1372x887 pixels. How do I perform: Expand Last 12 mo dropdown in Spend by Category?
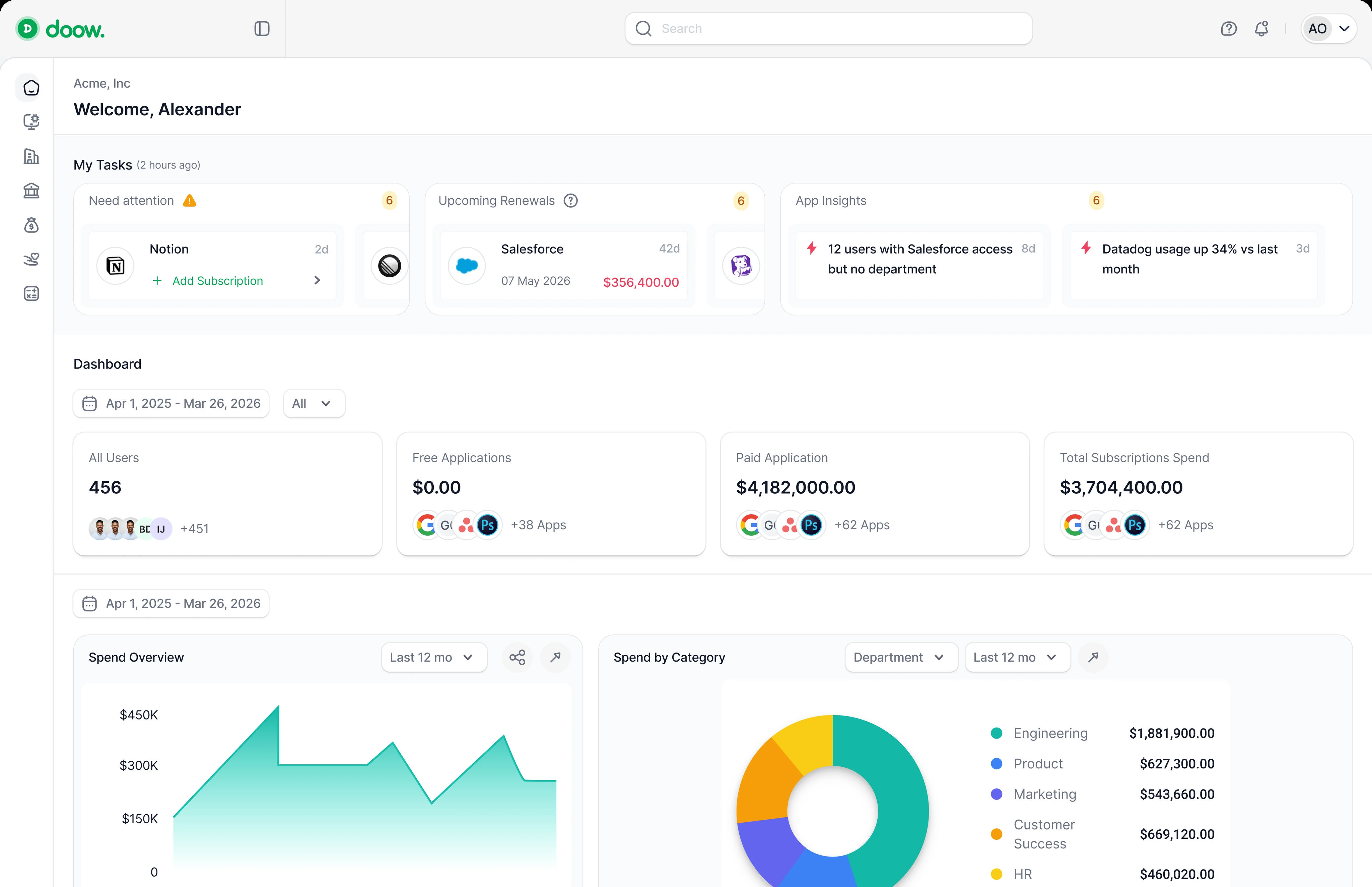tap(1018, 657)
